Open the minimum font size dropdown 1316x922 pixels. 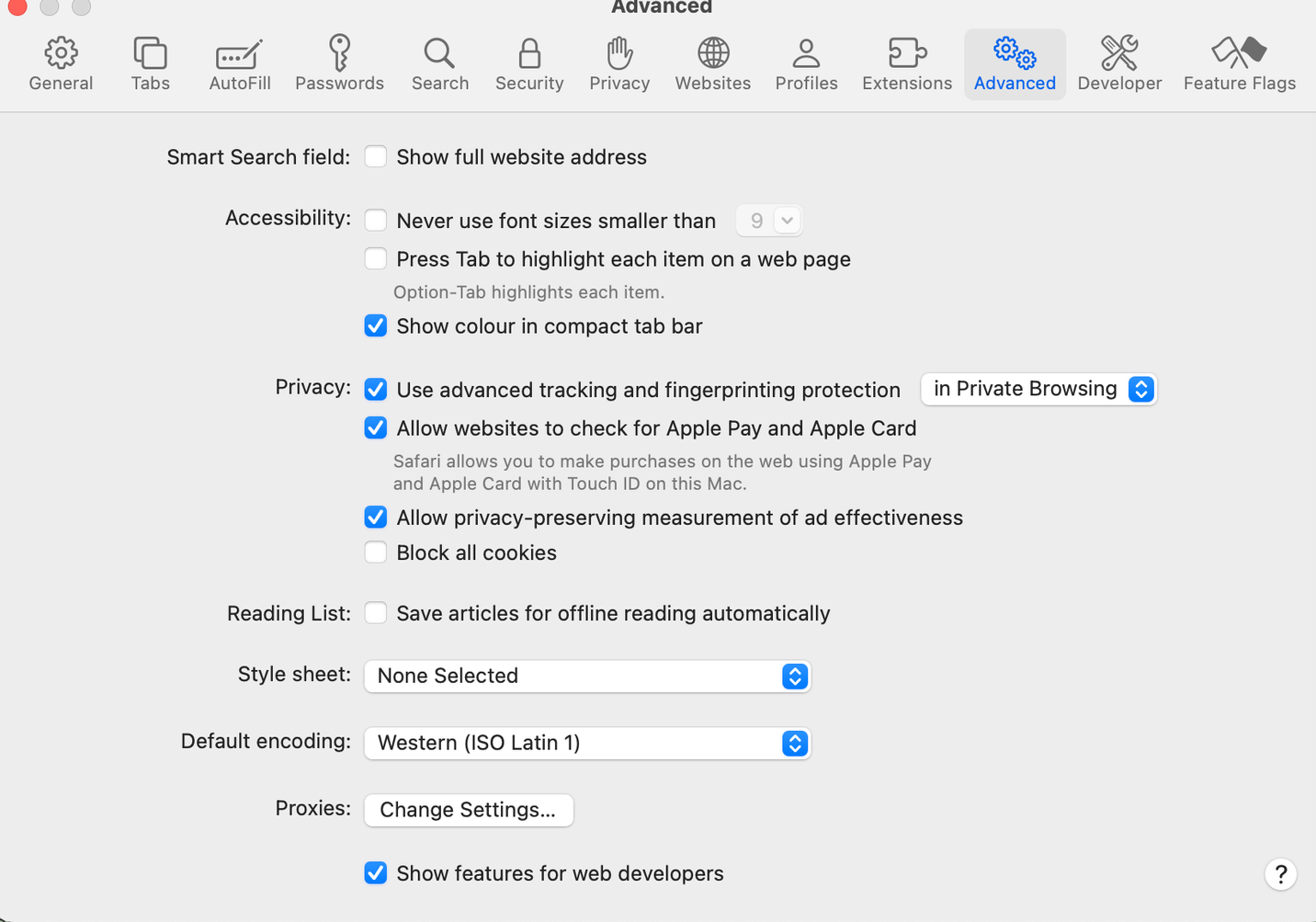point(769,220)
